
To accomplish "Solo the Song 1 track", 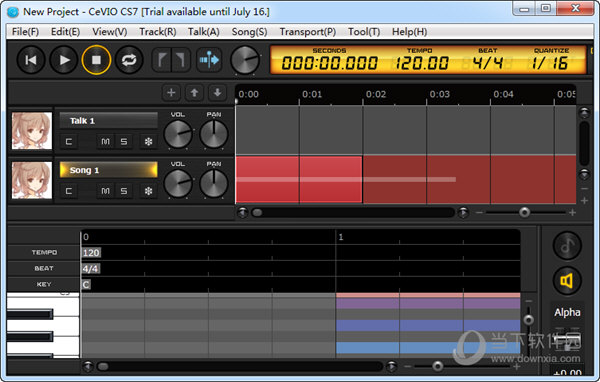I will 124,191.
